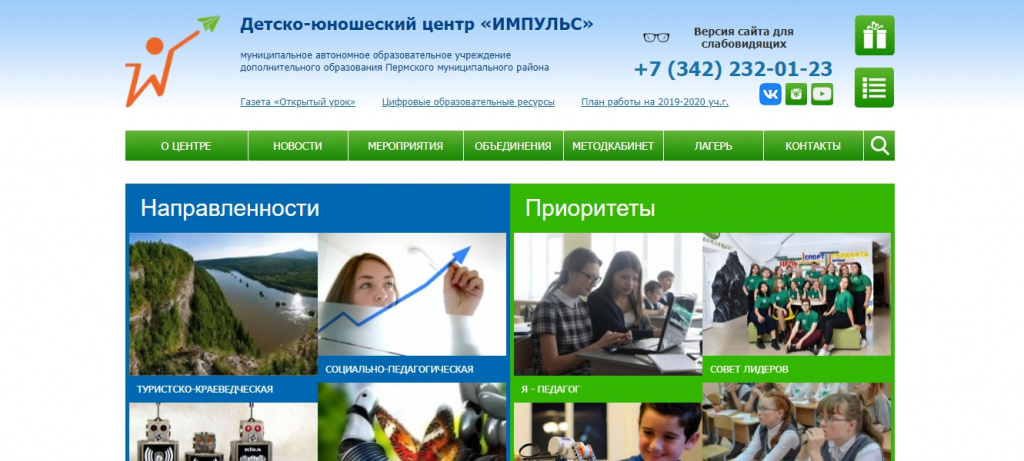1024x461 pixels.
Task: Open the ЛАГЕРЬ menu item
Action: click(713, 146)
